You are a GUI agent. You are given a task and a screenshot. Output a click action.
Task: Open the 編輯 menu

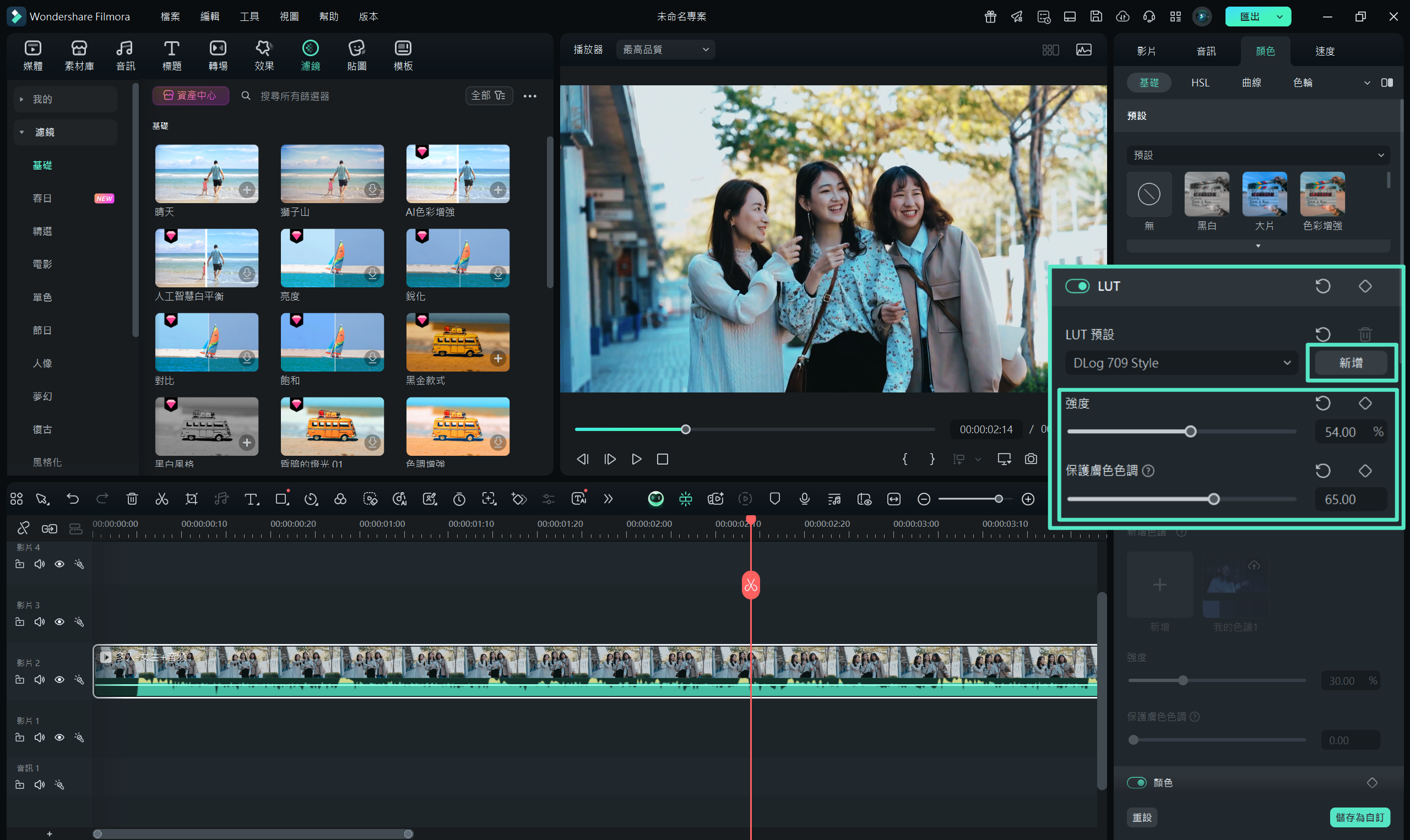(x=209, y=17)
